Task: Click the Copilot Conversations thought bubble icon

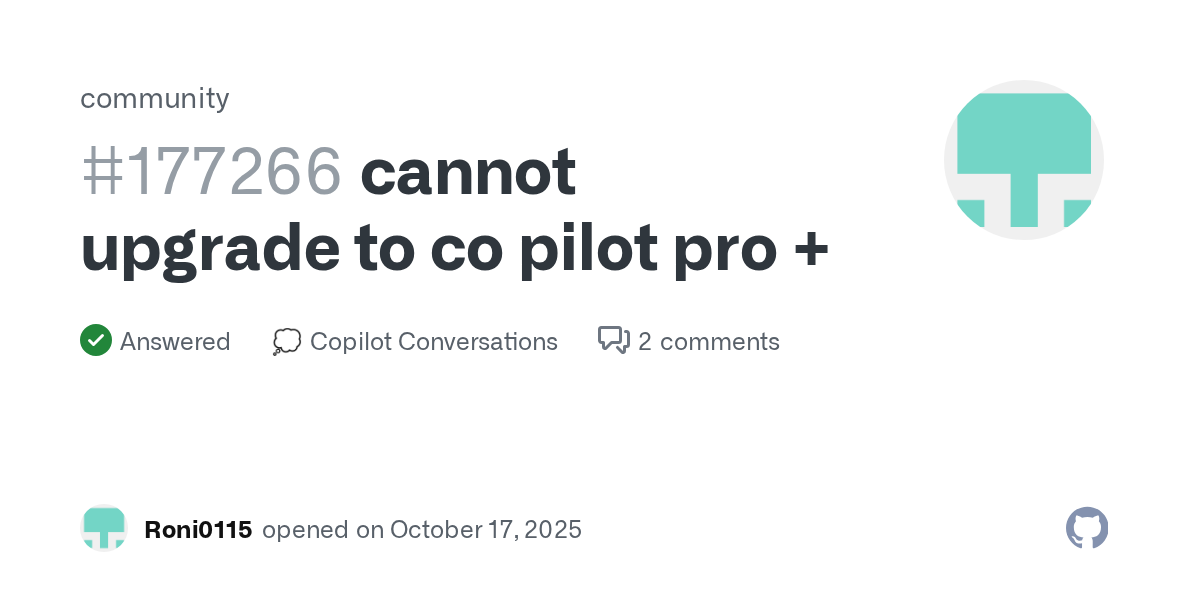Action: [x=286, y=342]
